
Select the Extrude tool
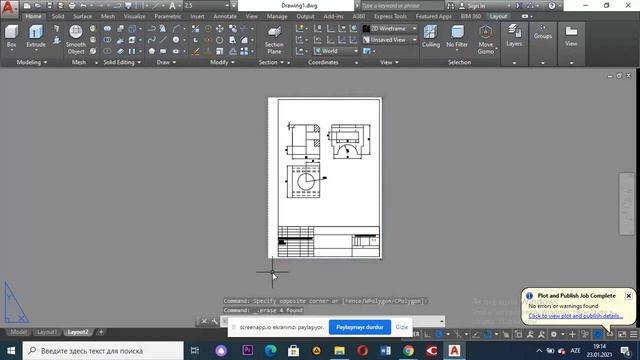coord(36,37)
